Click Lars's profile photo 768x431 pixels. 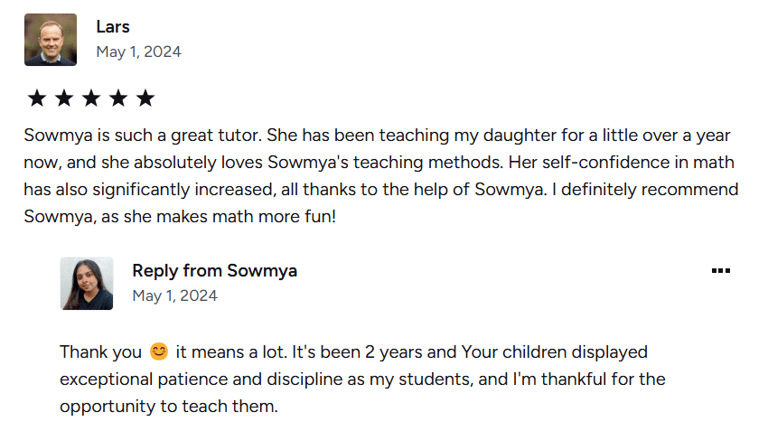click(x=50, y=40)
